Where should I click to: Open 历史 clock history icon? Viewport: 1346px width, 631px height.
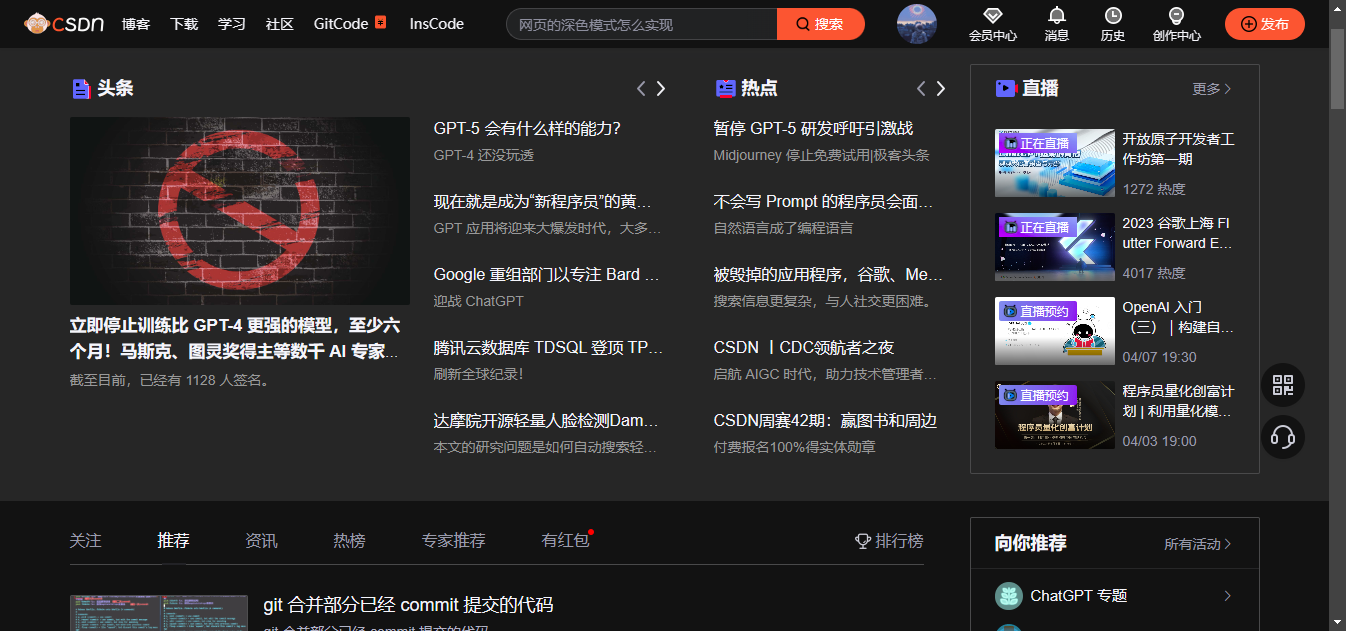point(1112,15)
